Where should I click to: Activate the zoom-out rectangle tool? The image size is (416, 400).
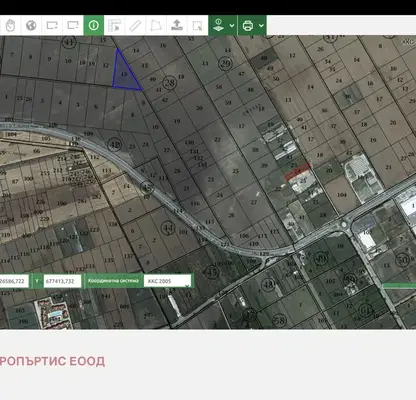[x=73, y=25]
